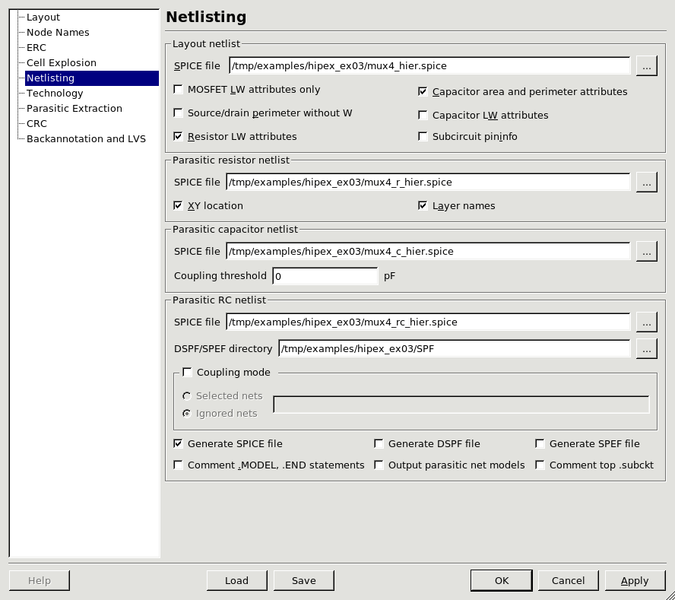Enable MOSFET LW attributes only checkbox
The width and height of the screenshot is (675, 600).
coord(179,90)
